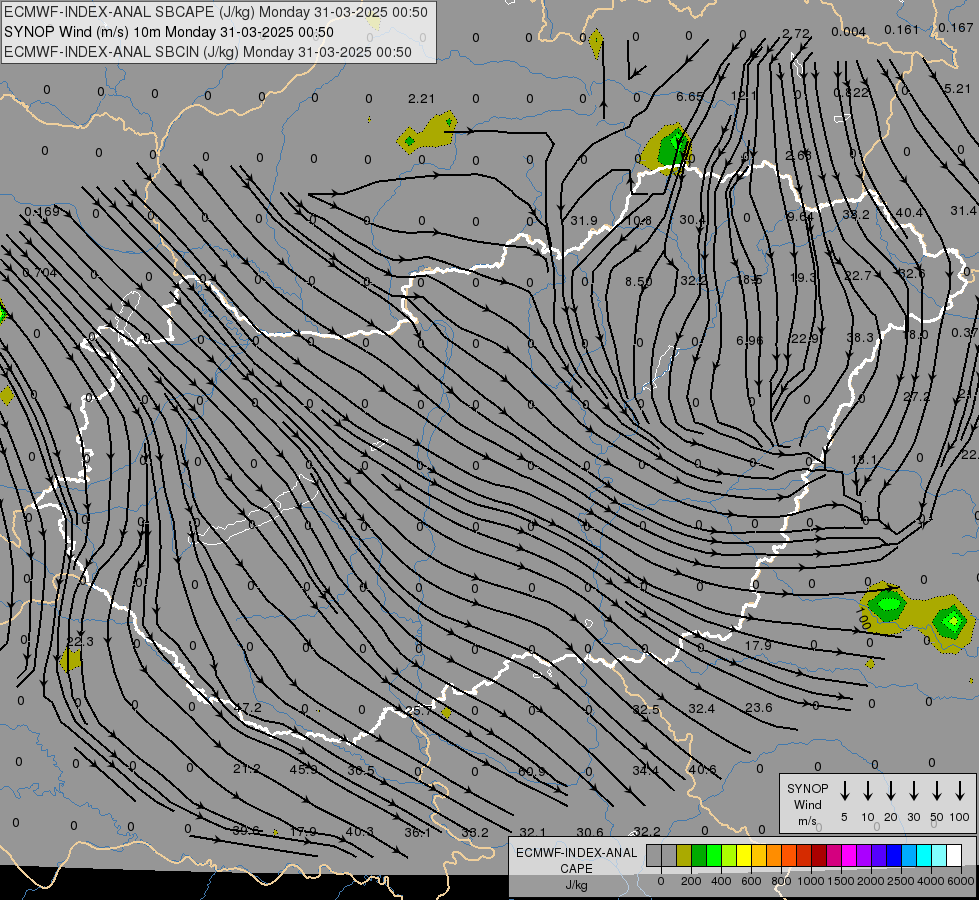Click the 200 label on CAPE scale
The image size is (979, 900).
691,881
